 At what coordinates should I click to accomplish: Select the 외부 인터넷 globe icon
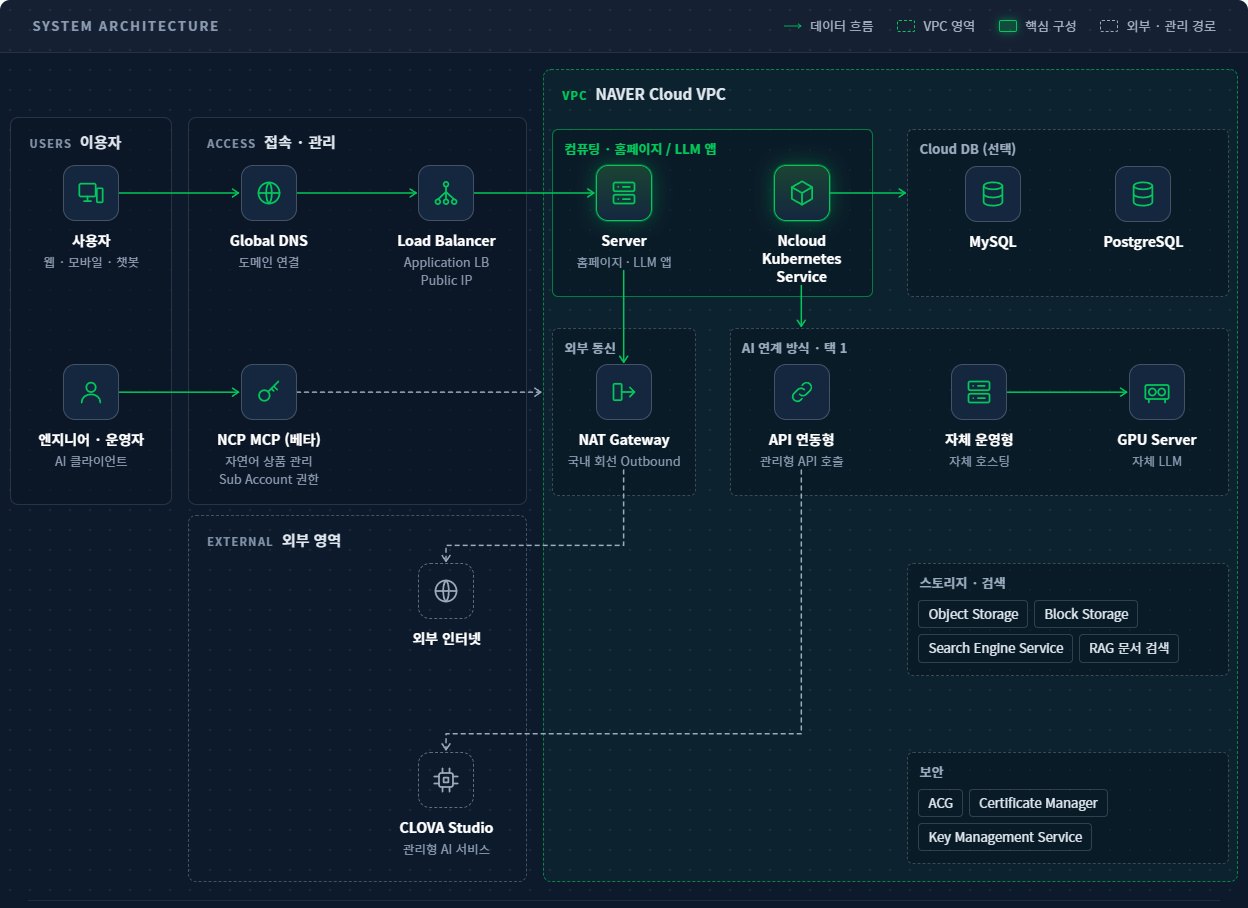[x=446, y=591]
